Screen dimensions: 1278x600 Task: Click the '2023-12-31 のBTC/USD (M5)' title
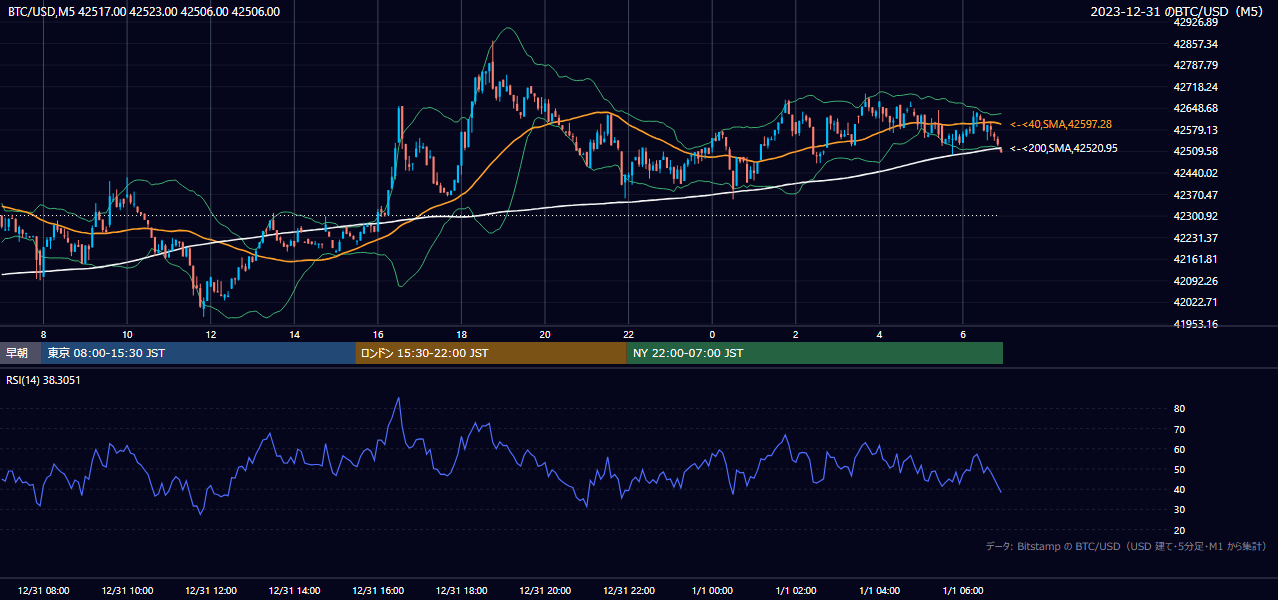point(1179,12)
